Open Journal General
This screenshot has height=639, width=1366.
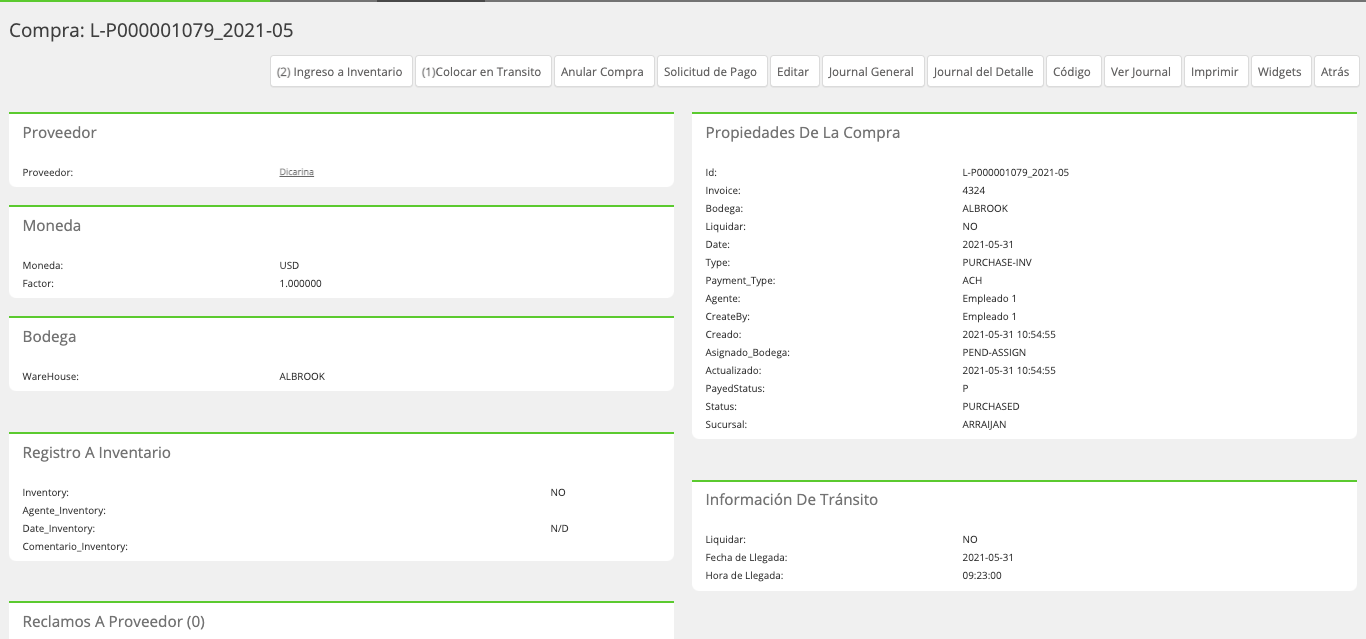(x=872, y=72)
